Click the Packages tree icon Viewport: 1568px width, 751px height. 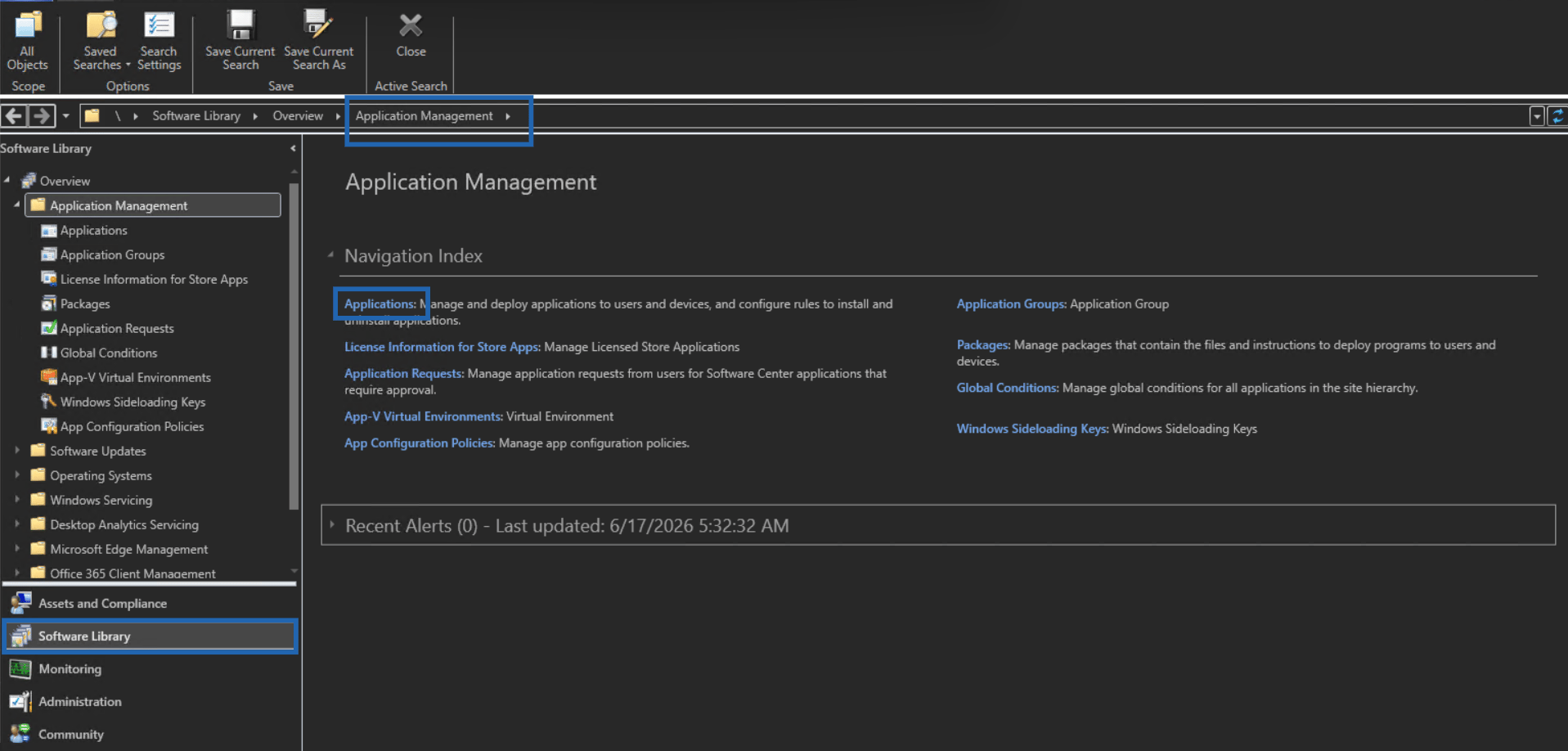pos(49,304)
